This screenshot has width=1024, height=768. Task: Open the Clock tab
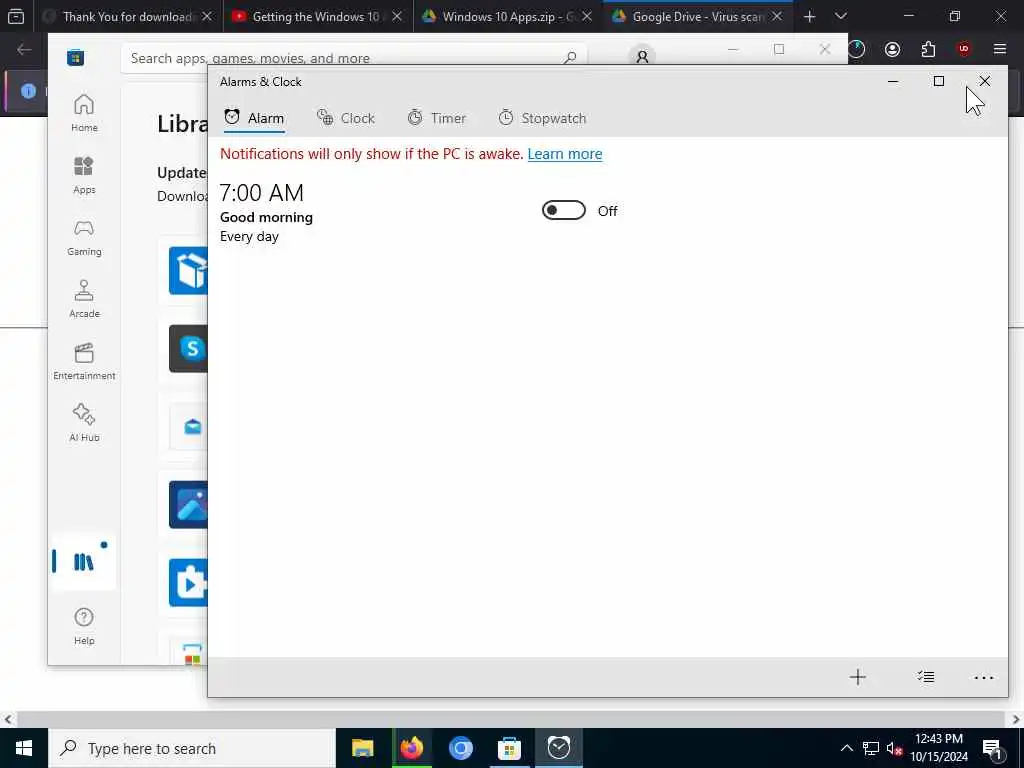pos(345,118)
